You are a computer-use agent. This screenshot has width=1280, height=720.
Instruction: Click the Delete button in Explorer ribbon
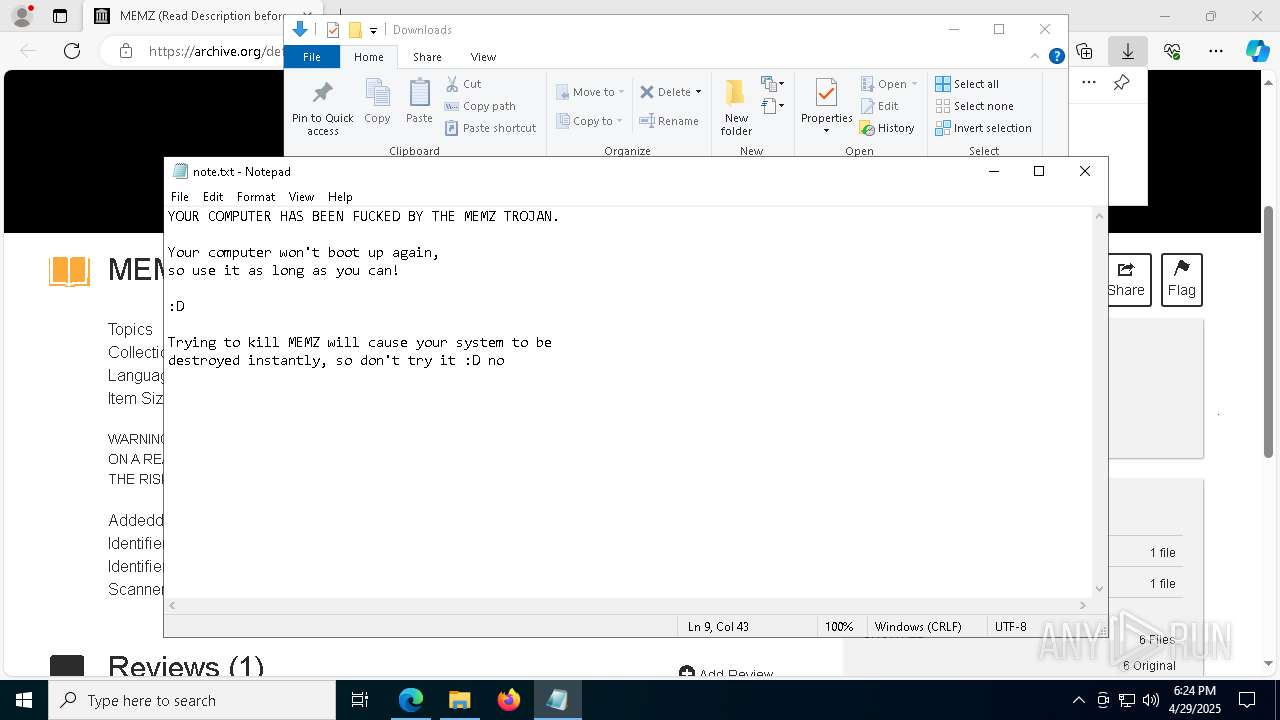(665, 92)
